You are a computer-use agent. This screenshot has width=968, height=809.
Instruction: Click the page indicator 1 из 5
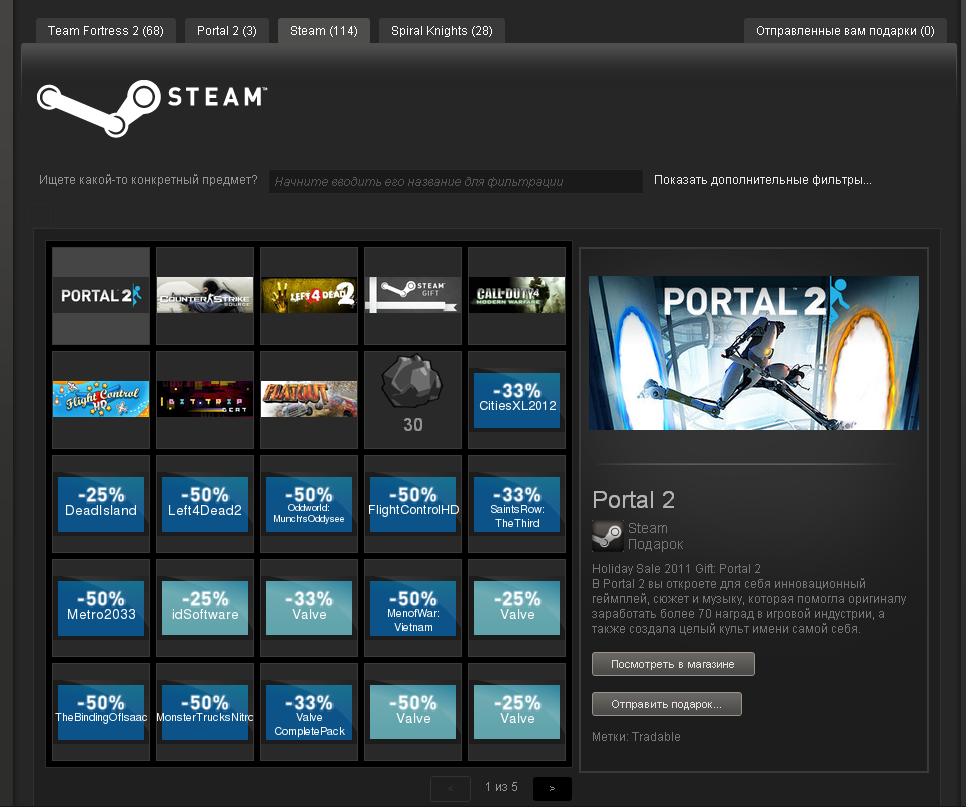pos(501,787)
